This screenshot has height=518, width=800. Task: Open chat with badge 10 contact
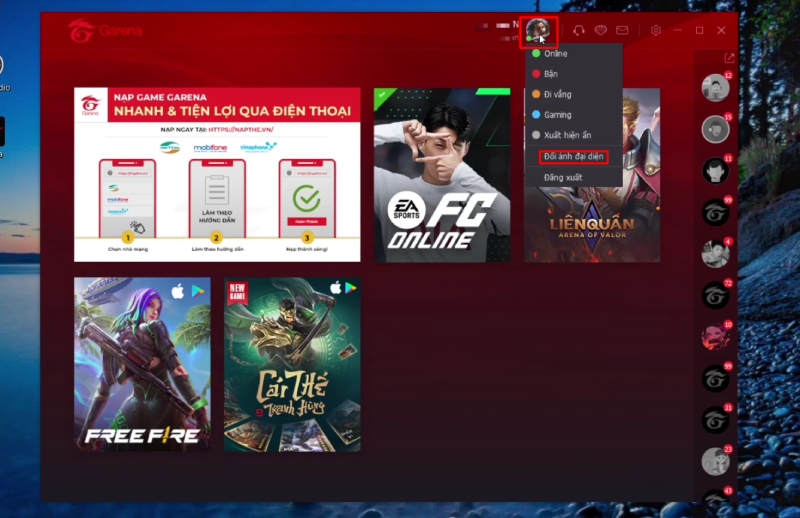pyautogui.click(x=715, y=337)
